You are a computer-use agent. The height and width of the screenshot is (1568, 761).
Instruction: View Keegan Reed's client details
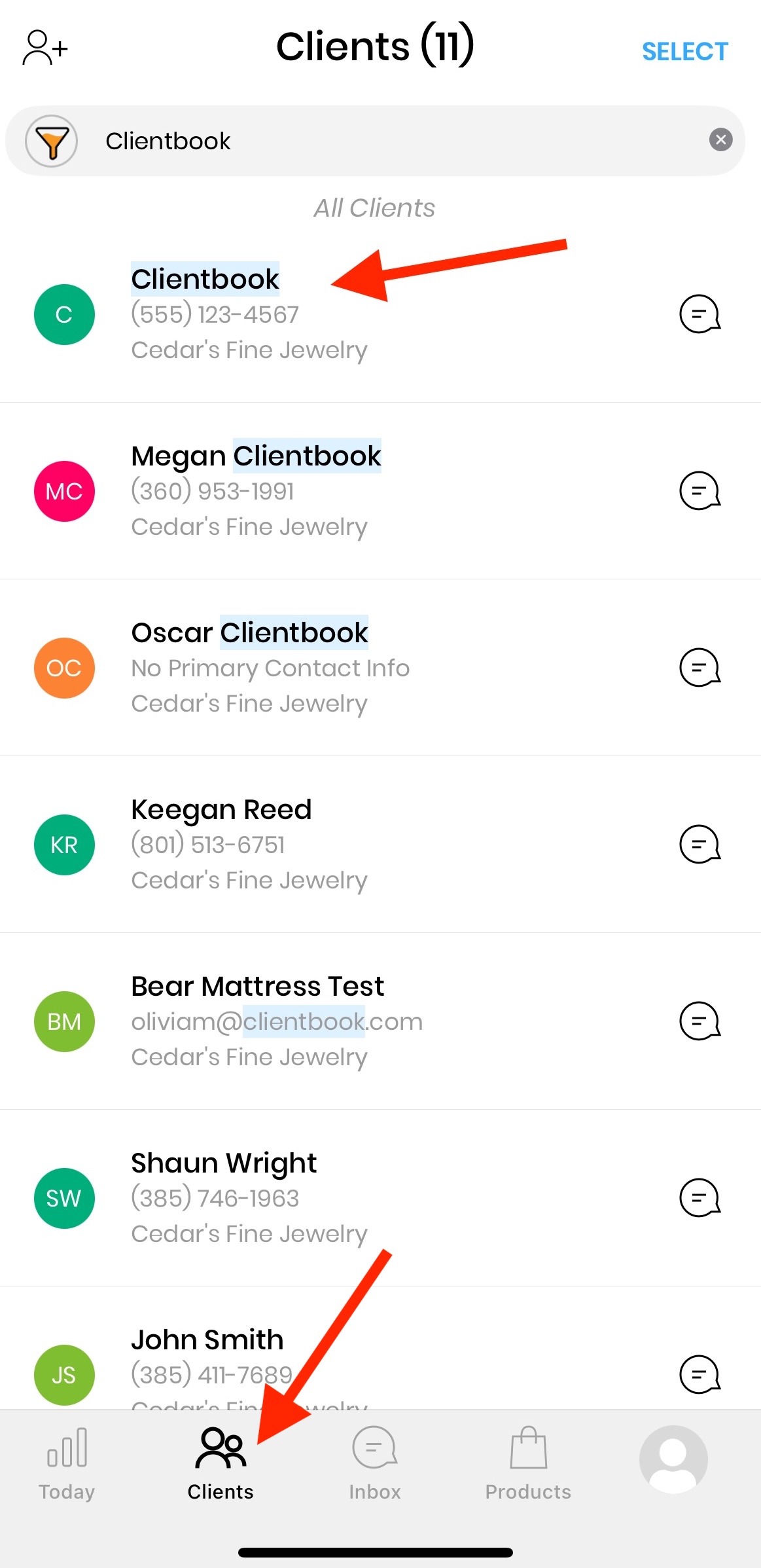click(x=221, y=811)
